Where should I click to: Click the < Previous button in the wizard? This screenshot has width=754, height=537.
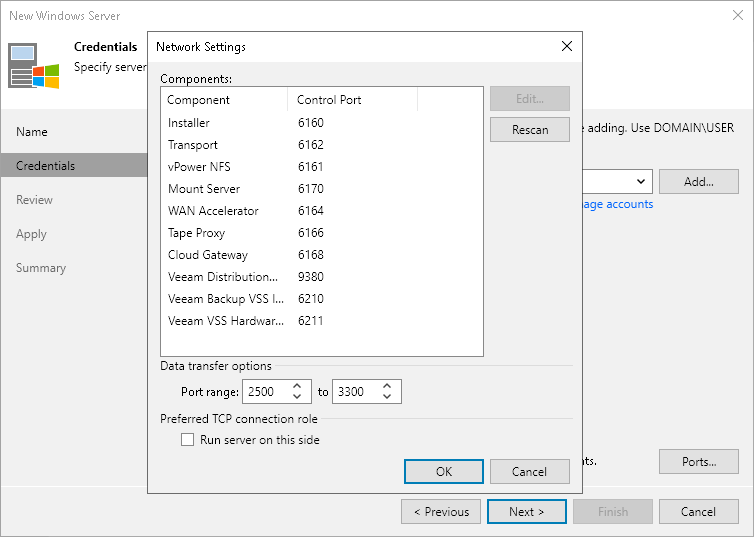(441, 512)
